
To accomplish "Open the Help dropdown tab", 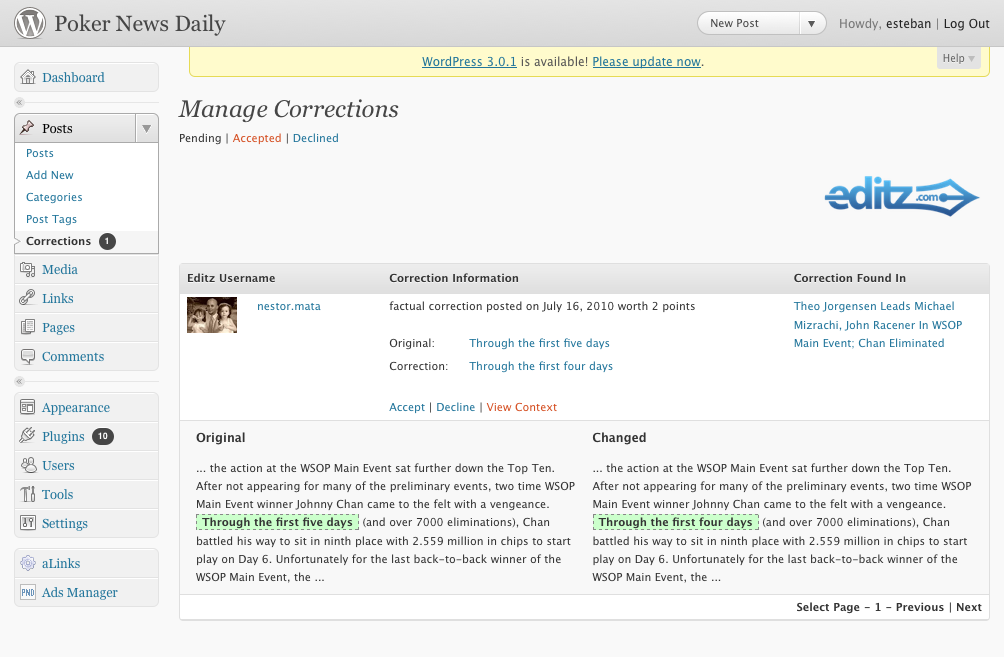I will tap(958, 58).
